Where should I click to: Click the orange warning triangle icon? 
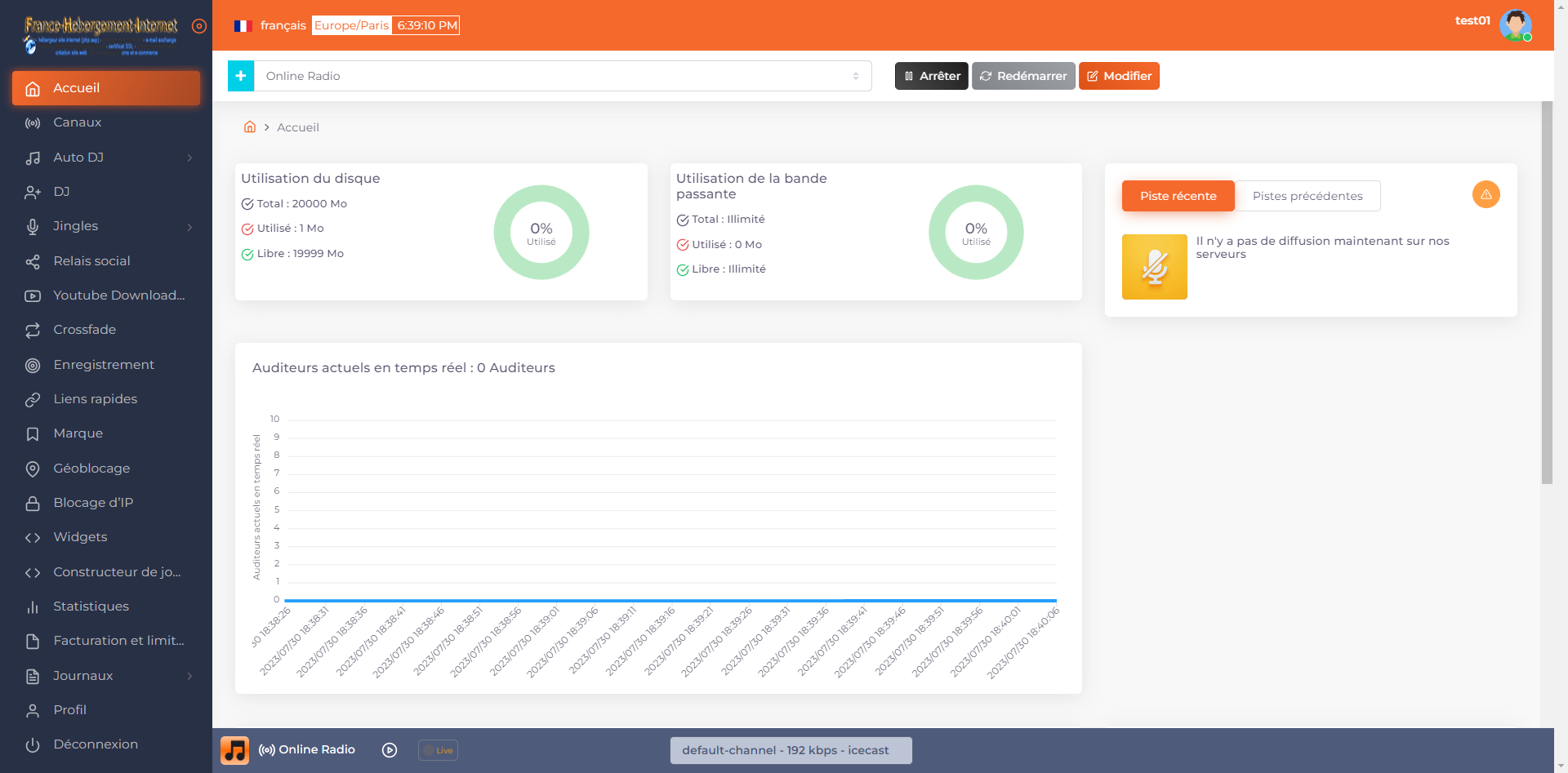(1486, 194)
